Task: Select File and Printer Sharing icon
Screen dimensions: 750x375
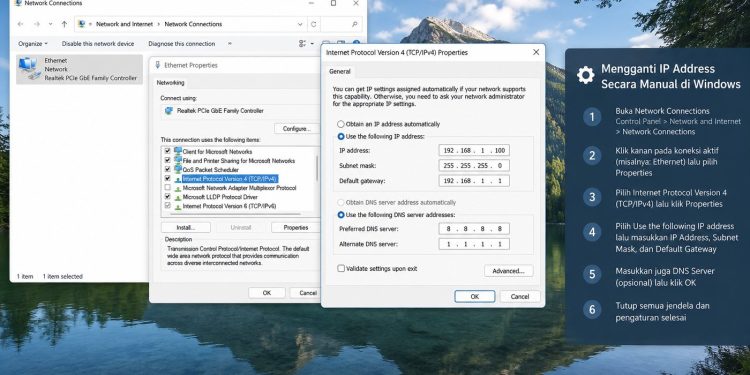Action: pos(178,160)
